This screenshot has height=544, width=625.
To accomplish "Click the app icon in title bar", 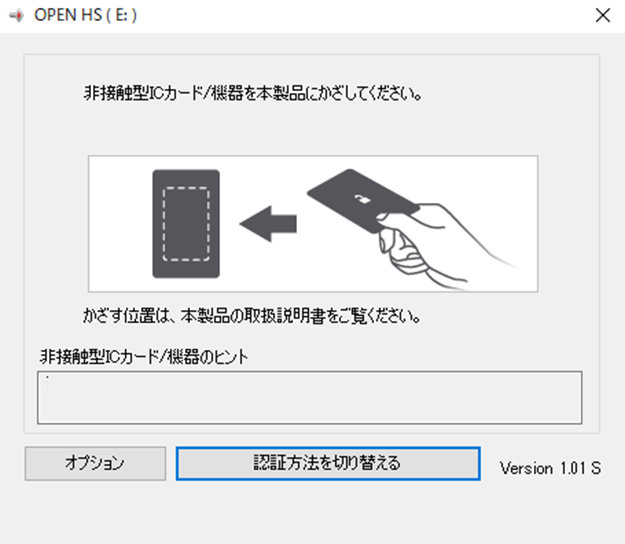I will (x=16, y=16).
